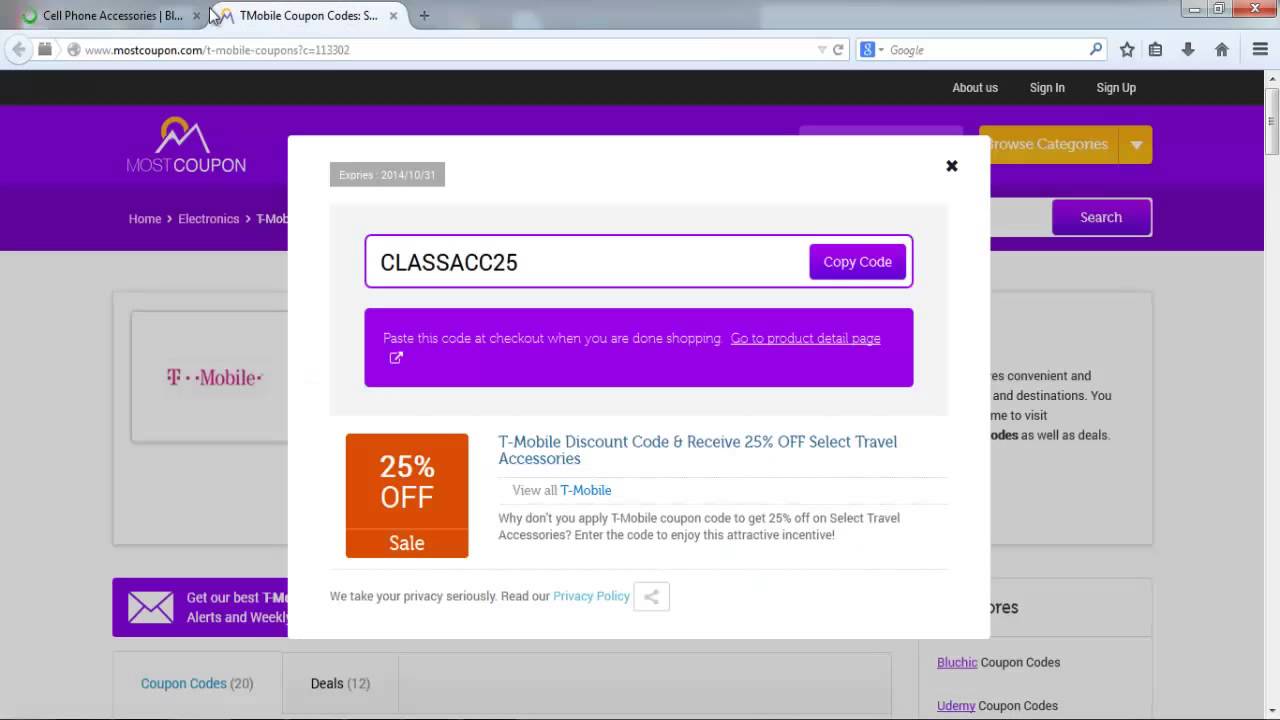
Task: Click the address bar URL
Action: 217,50
